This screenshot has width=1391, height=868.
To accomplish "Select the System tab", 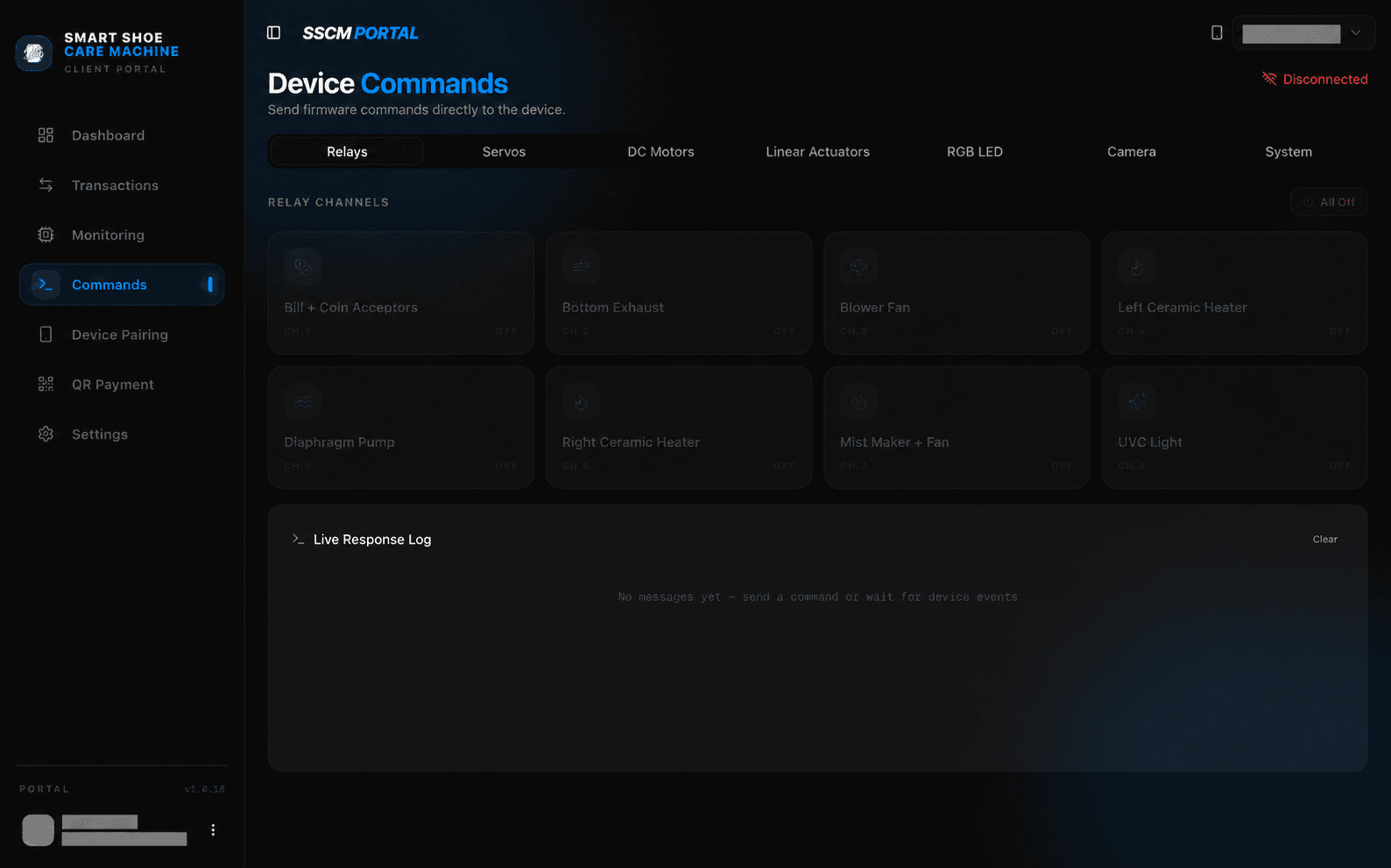I will (x=1289, y=152).
